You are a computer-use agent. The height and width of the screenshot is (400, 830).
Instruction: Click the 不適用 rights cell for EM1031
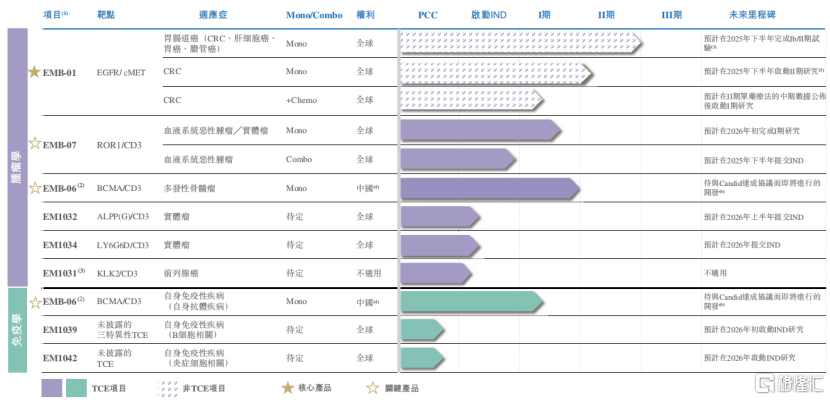pyautogui.click(x=369, y=274)
